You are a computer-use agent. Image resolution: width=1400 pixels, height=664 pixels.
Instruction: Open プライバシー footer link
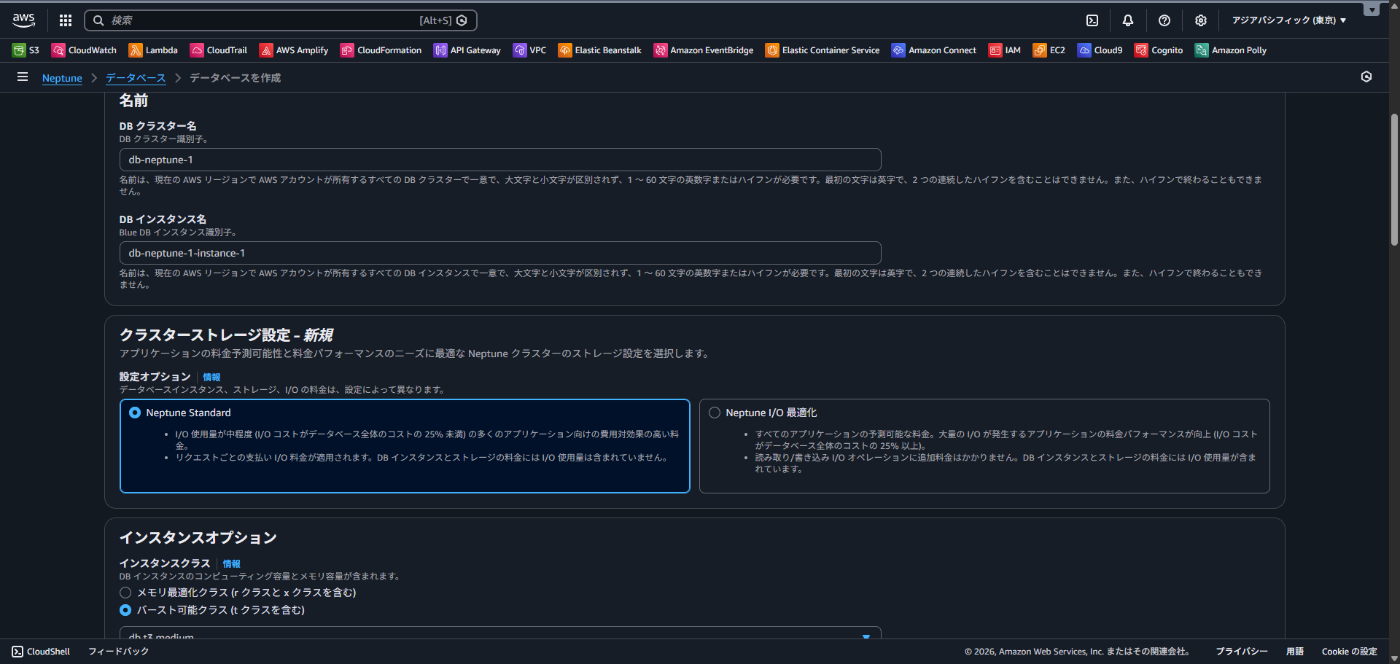point(1242,651)
